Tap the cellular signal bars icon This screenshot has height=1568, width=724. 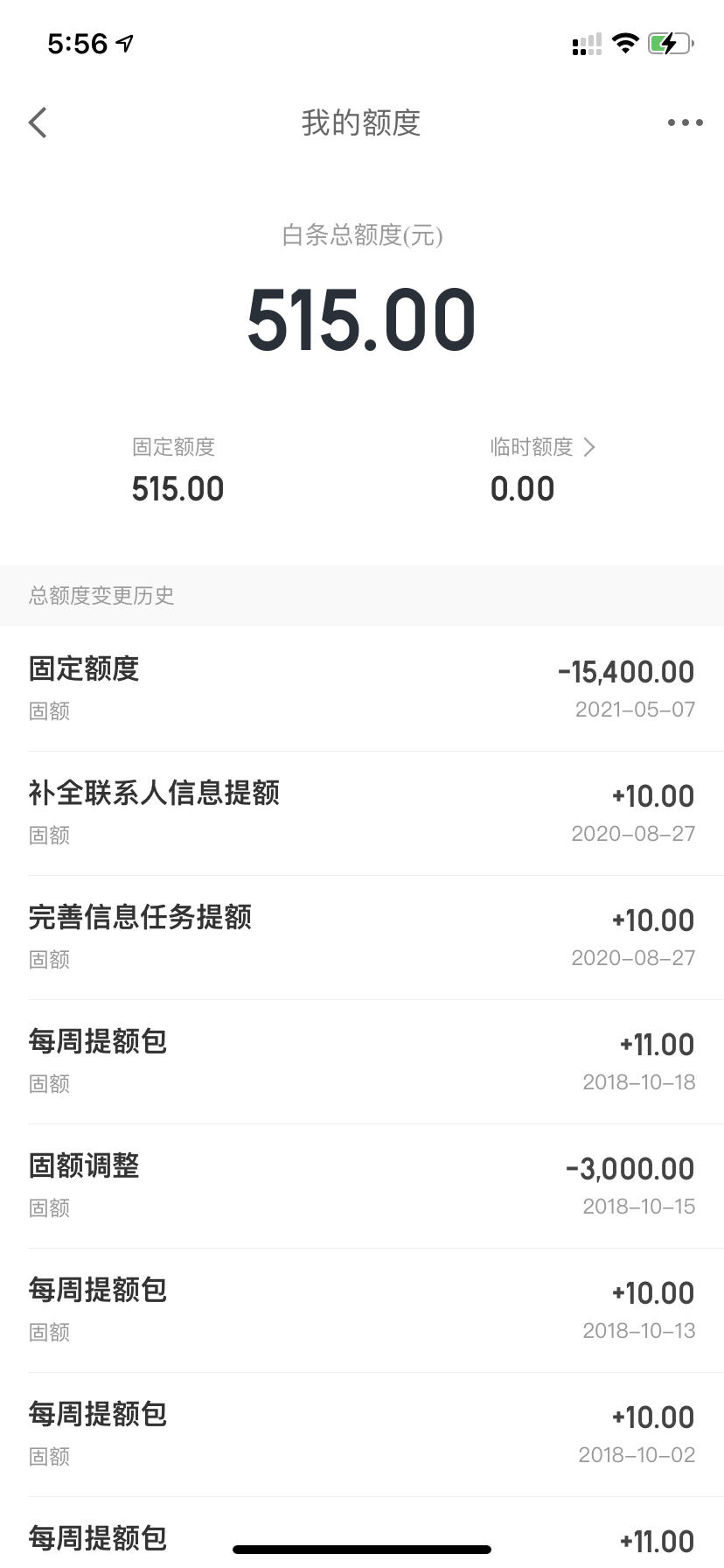(x=587, y=44)
